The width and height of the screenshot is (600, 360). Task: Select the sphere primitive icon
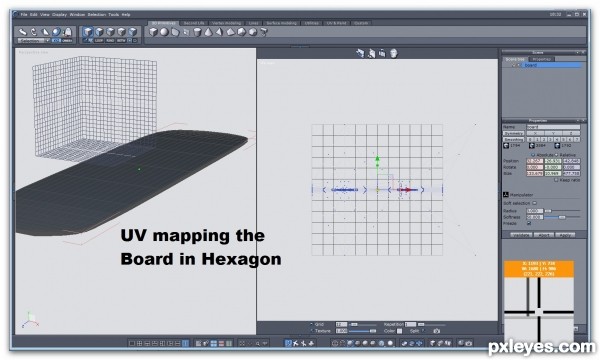coord(164,32)
